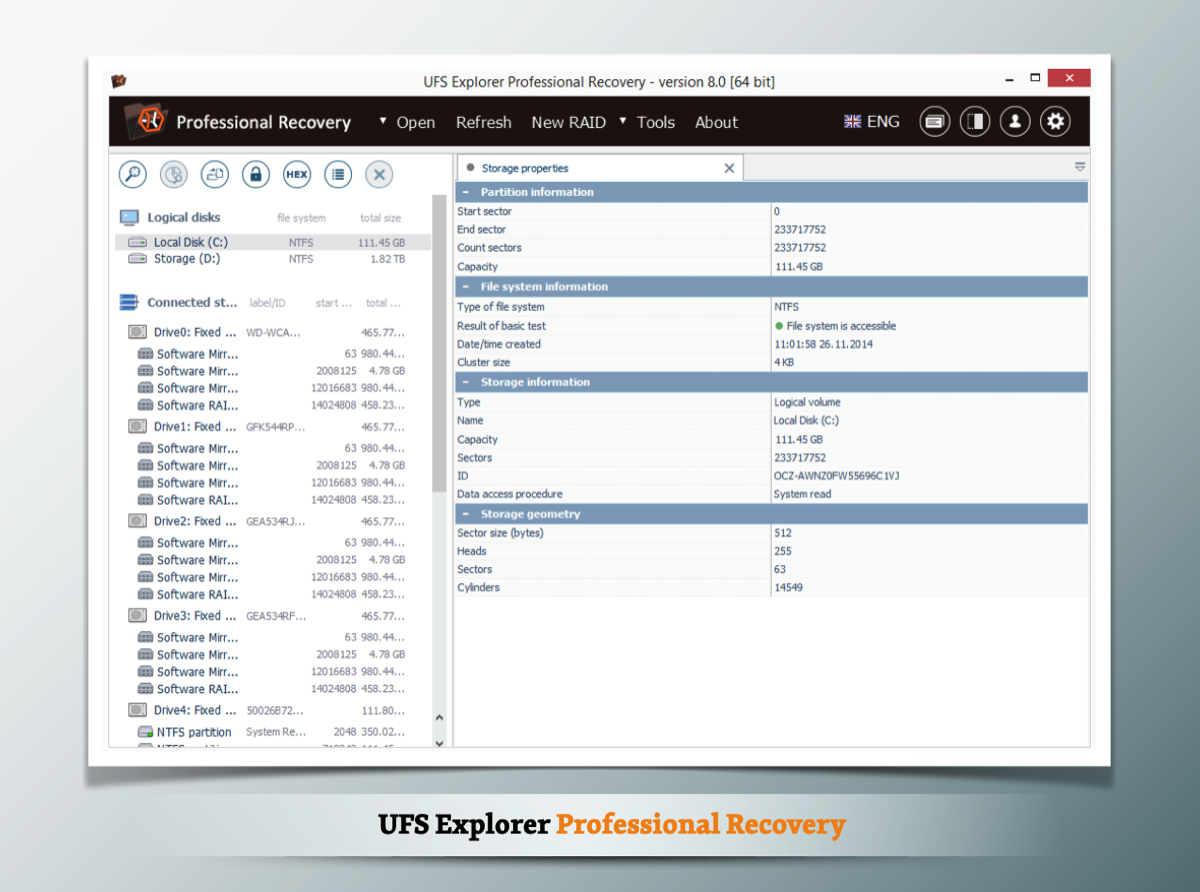Click the list view toolbar icon
The height and width of the screenshot is (892, 1200).
[339, 174]
